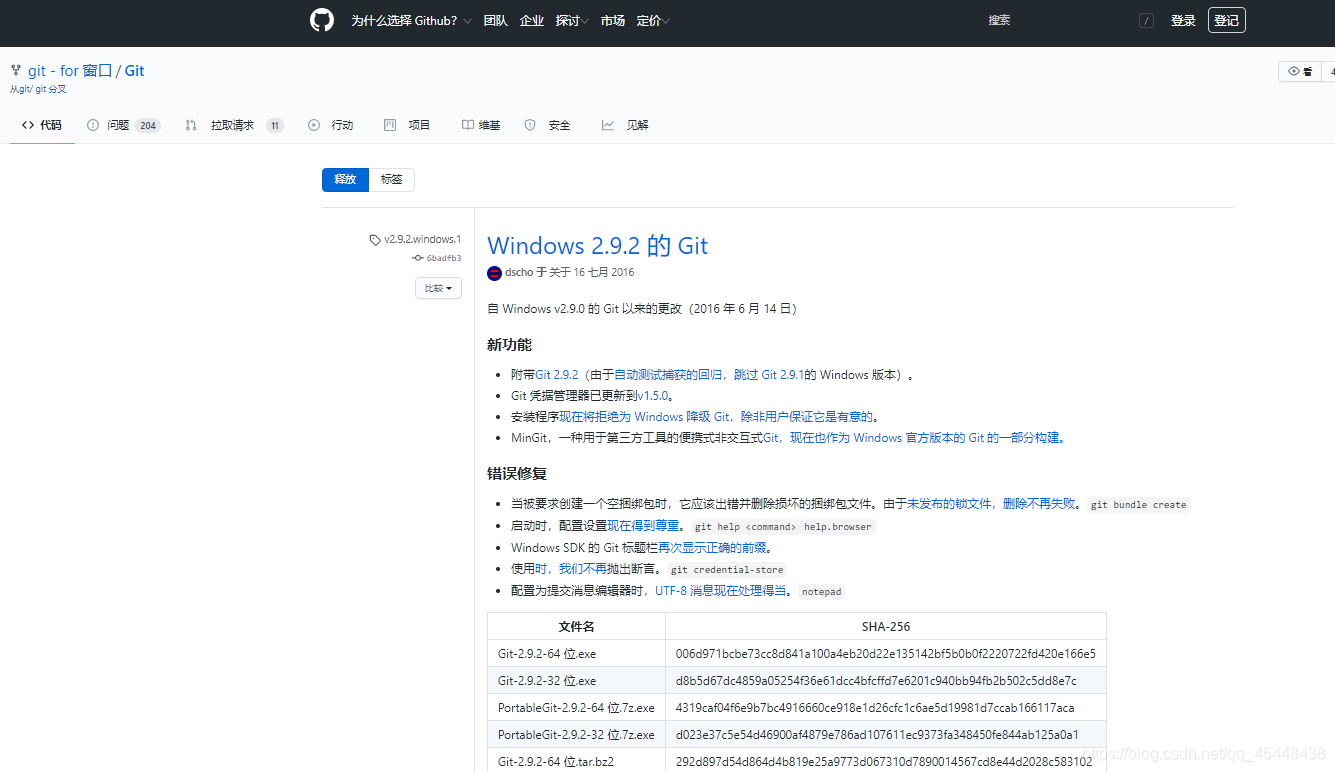Open 现在得到尊重 link
Viewport: 1335px width, 772px height.
[x=643, y=526]
